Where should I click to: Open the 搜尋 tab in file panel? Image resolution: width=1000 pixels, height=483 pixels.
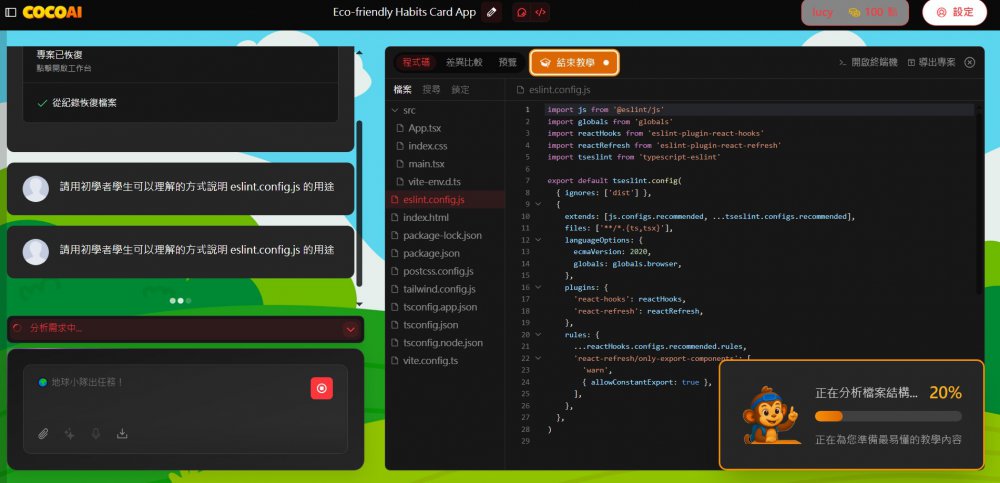point(431,89)
